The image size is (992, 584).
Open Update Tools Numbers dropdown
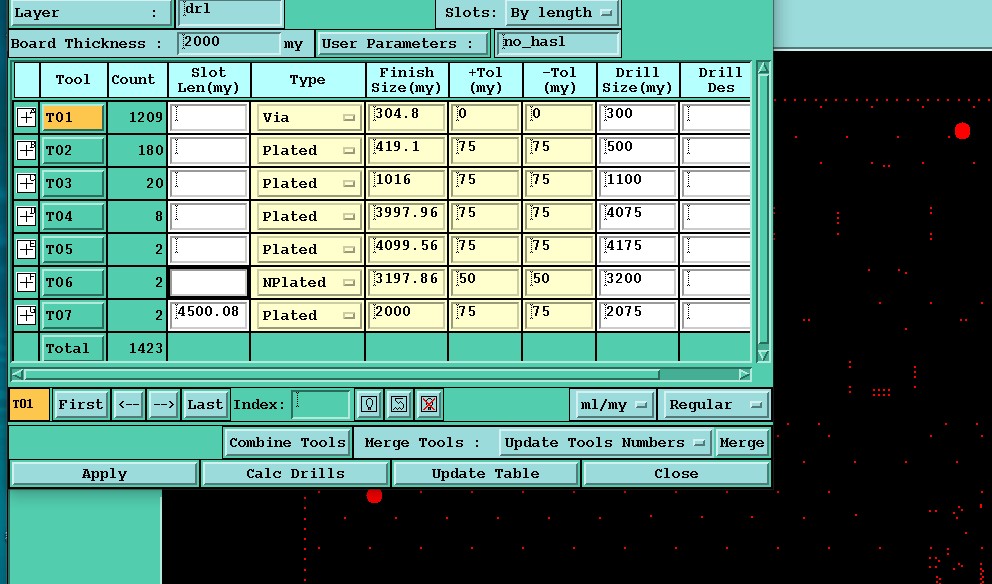[604, 442]
